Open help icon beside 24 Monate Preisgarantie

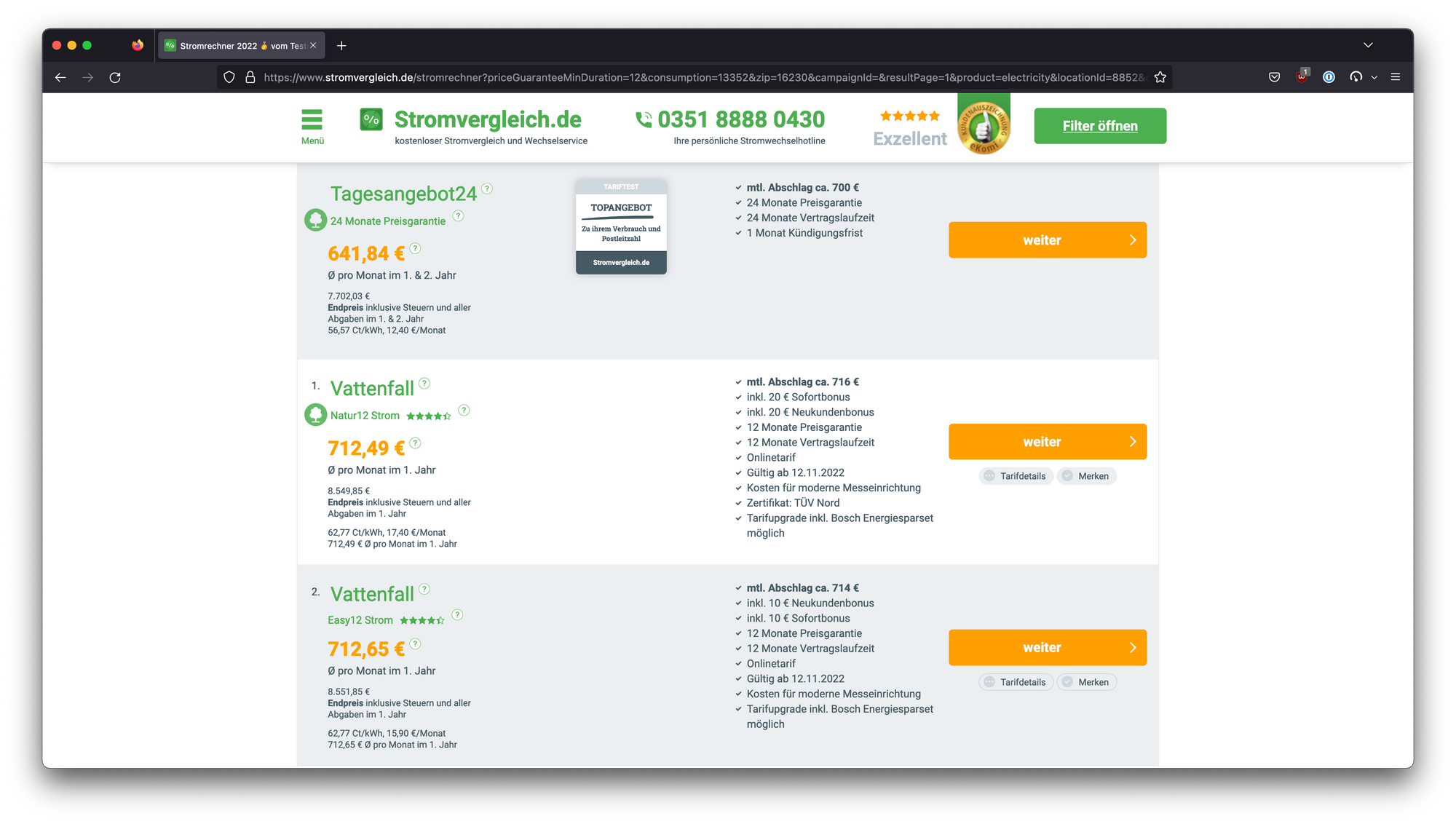(458, 215)
